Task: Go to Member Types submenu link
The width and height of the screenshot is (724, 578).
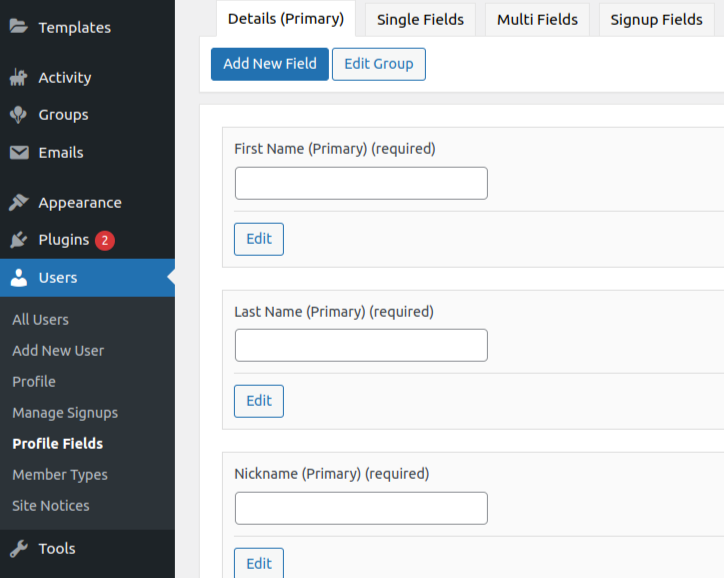Action: (x=60, y=475)
